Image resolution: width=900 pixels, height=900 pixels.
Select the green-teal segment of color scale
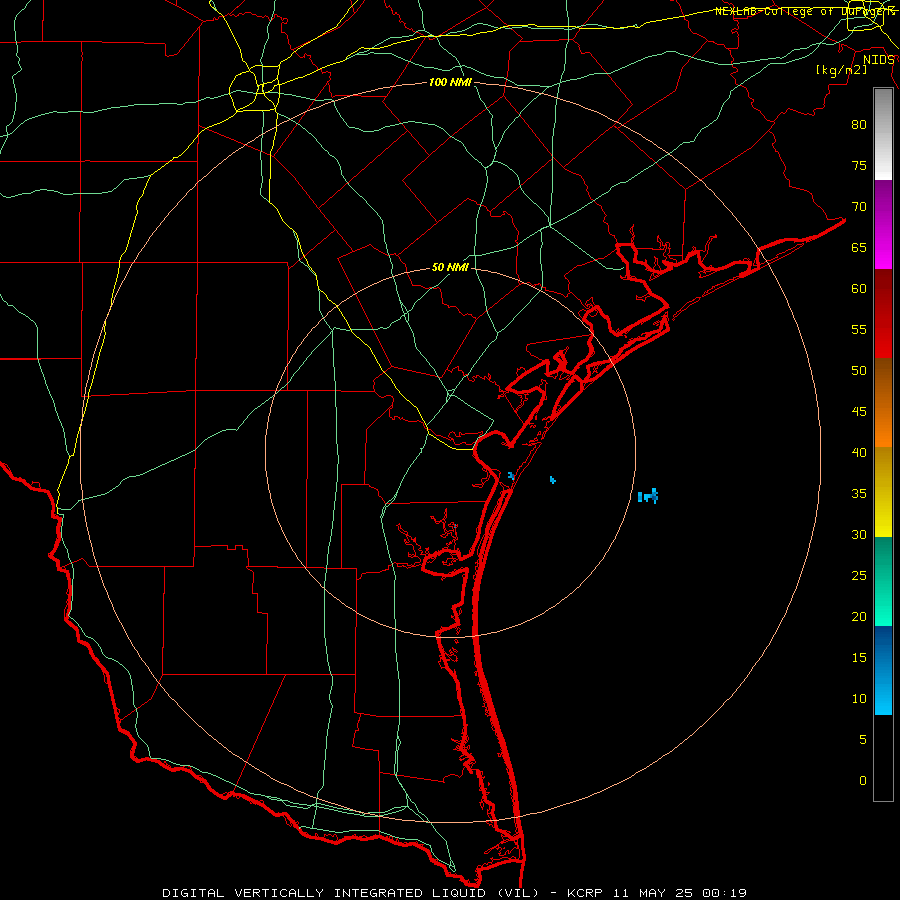click(883, 581)
